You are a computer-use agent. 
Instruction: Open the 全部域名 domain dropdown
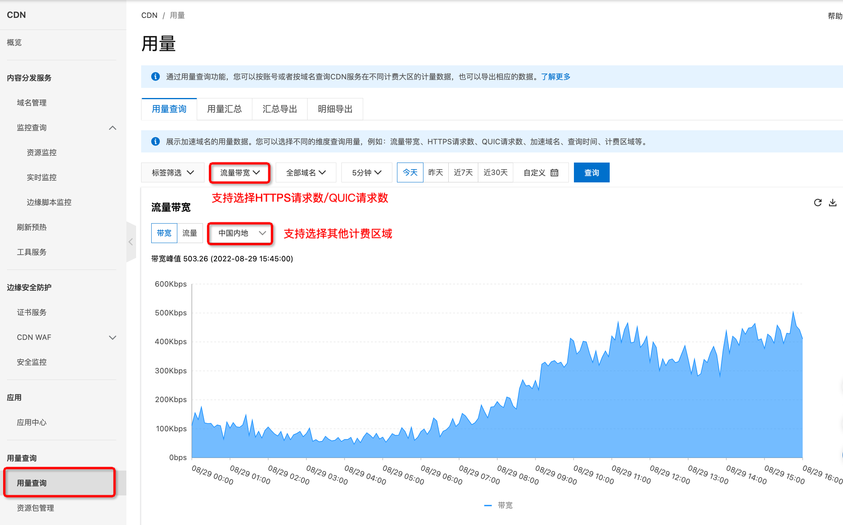[x=306, y=172]
